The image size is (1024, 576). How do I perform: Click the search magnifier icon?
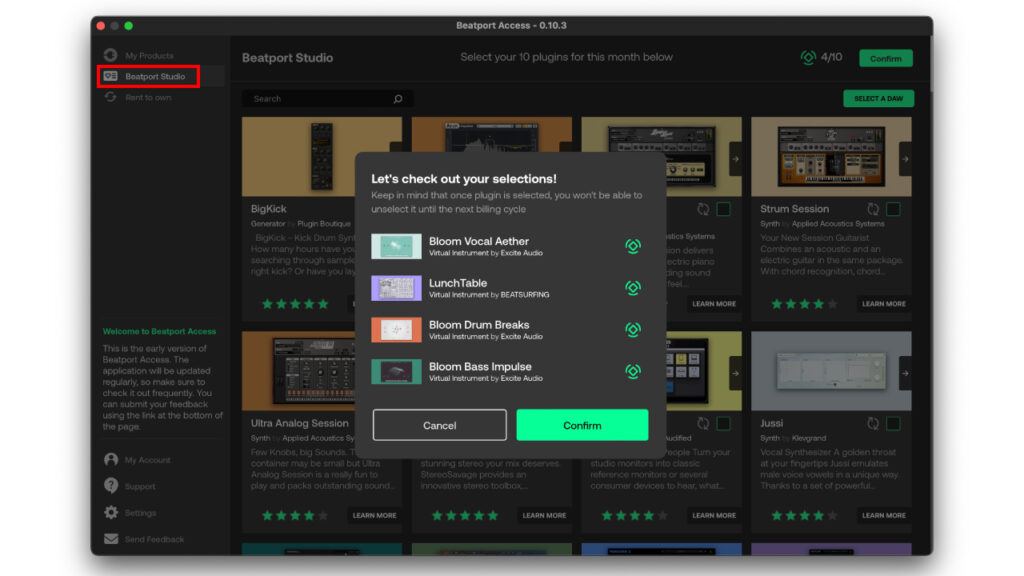point(397,98)
